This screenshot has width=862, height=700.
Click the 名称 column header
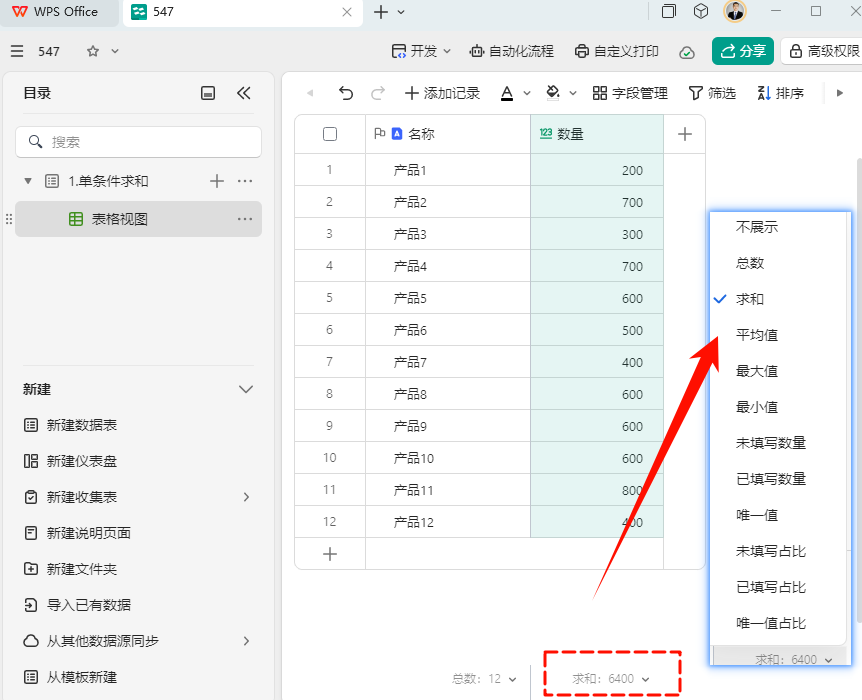pos(448,134)
